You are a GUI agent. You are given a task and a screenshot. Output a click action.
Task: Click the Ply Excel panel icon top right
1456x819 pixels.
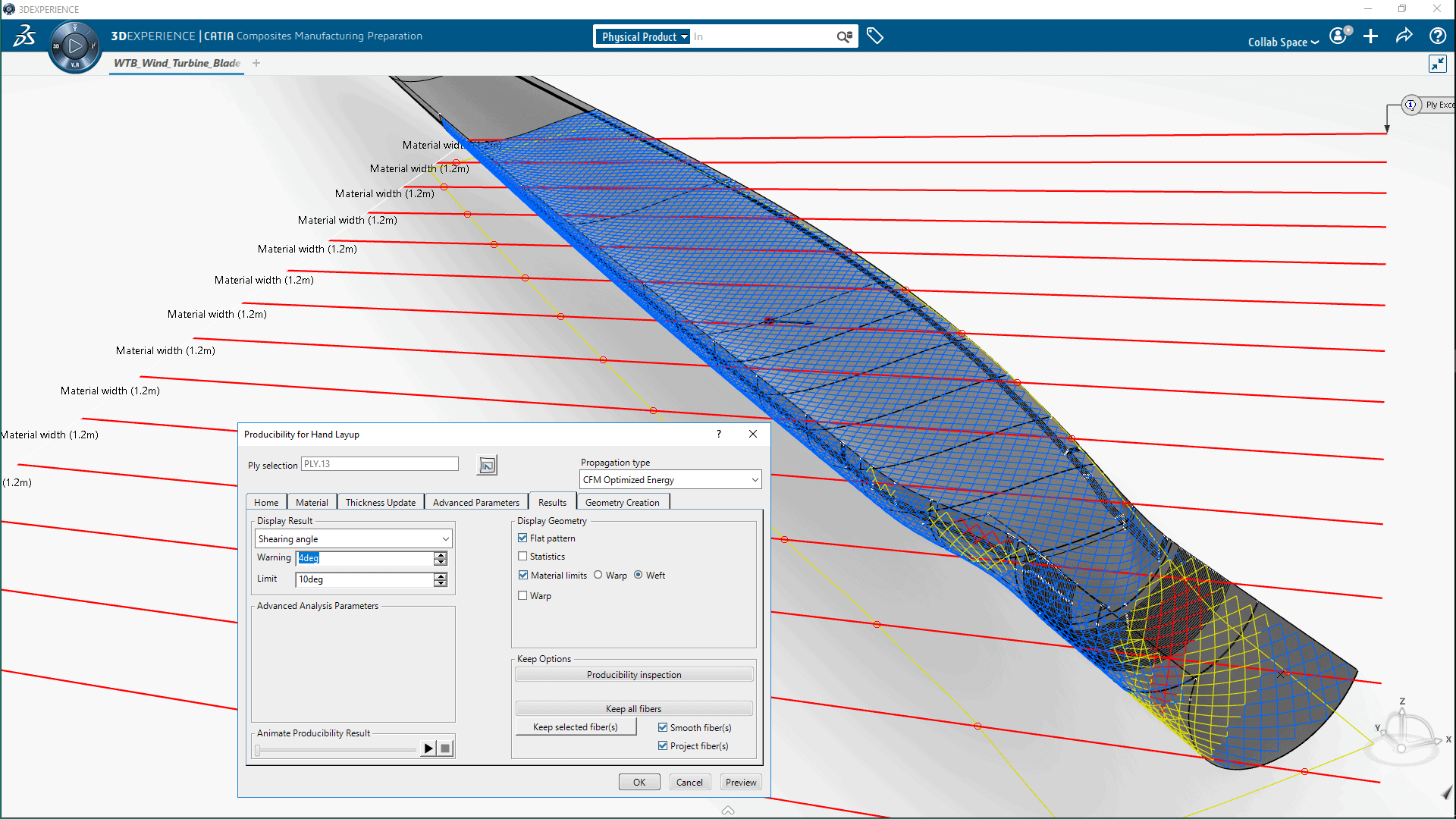coord(1412,104)
